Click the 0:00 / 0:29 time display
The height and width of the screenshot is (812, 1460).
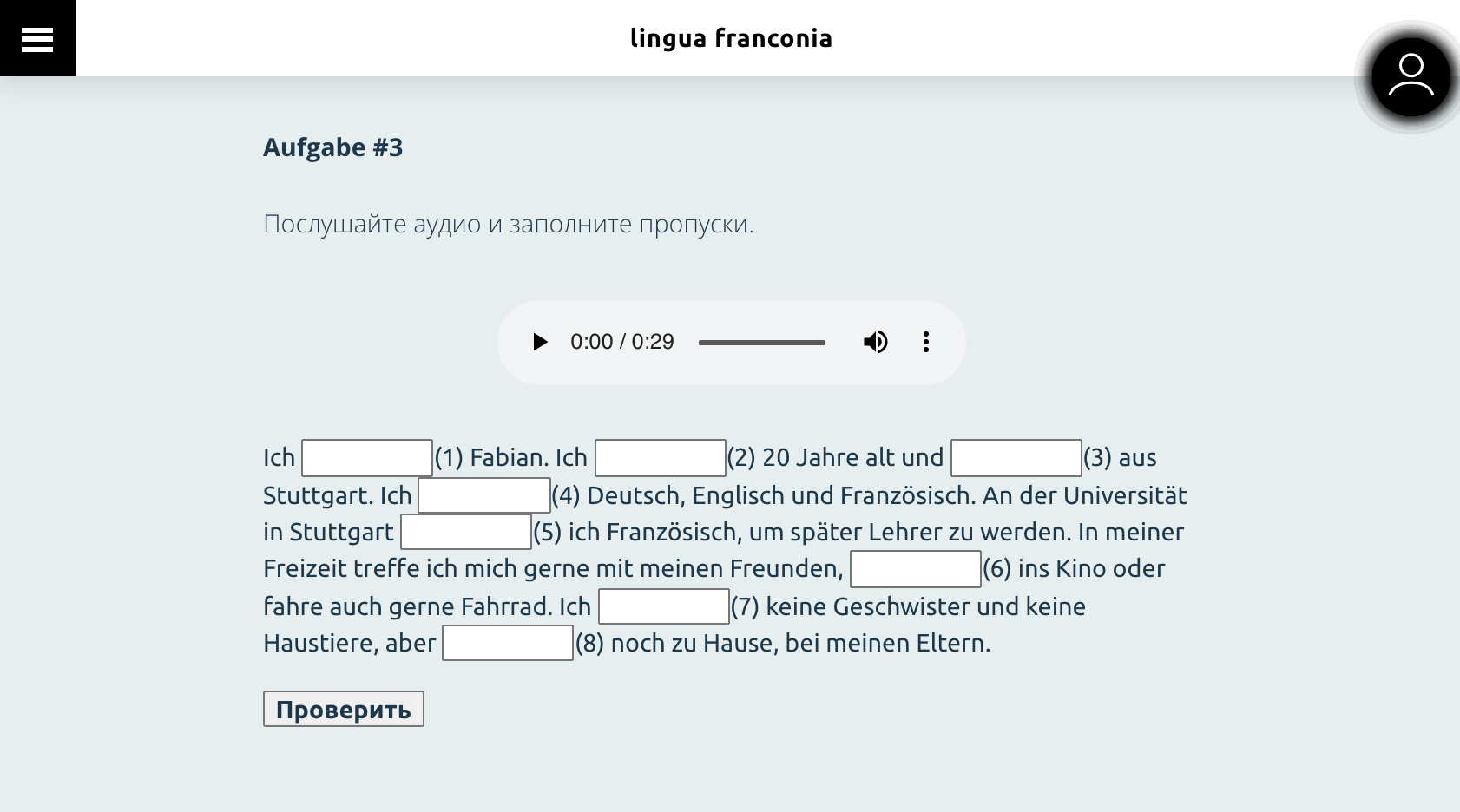tap(621, 342)
